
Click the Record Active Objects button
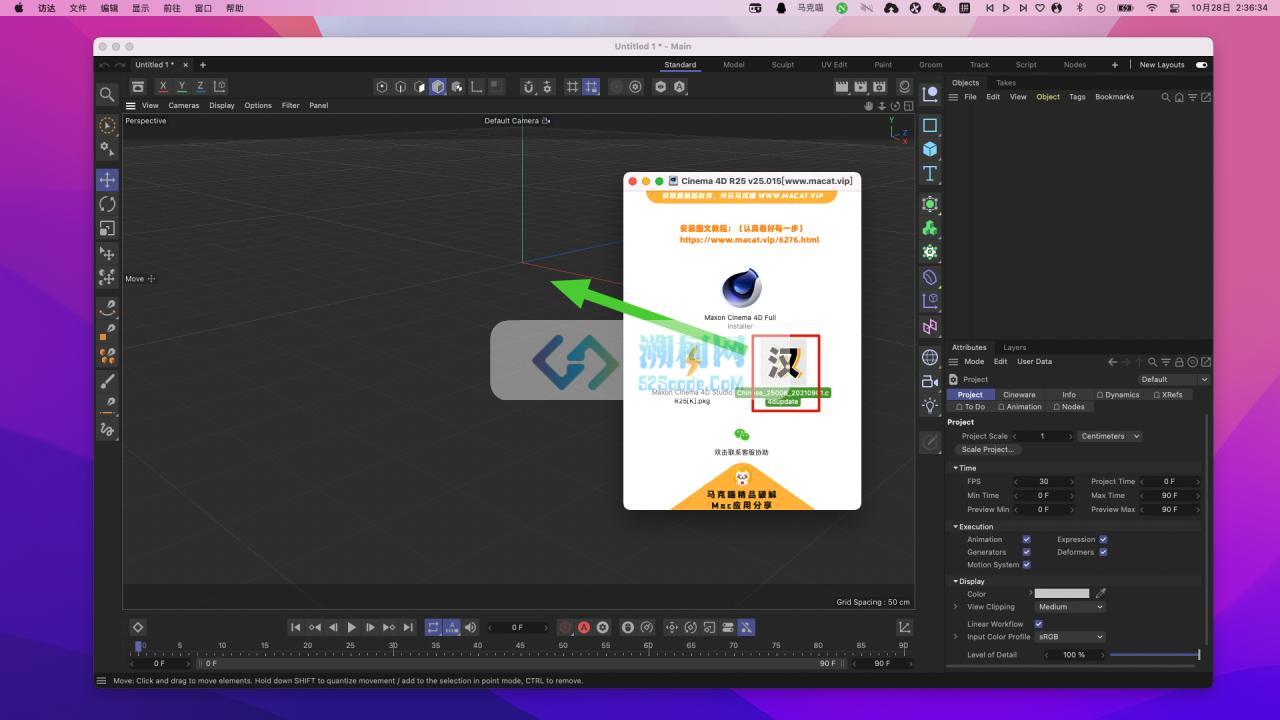point(565,627)
